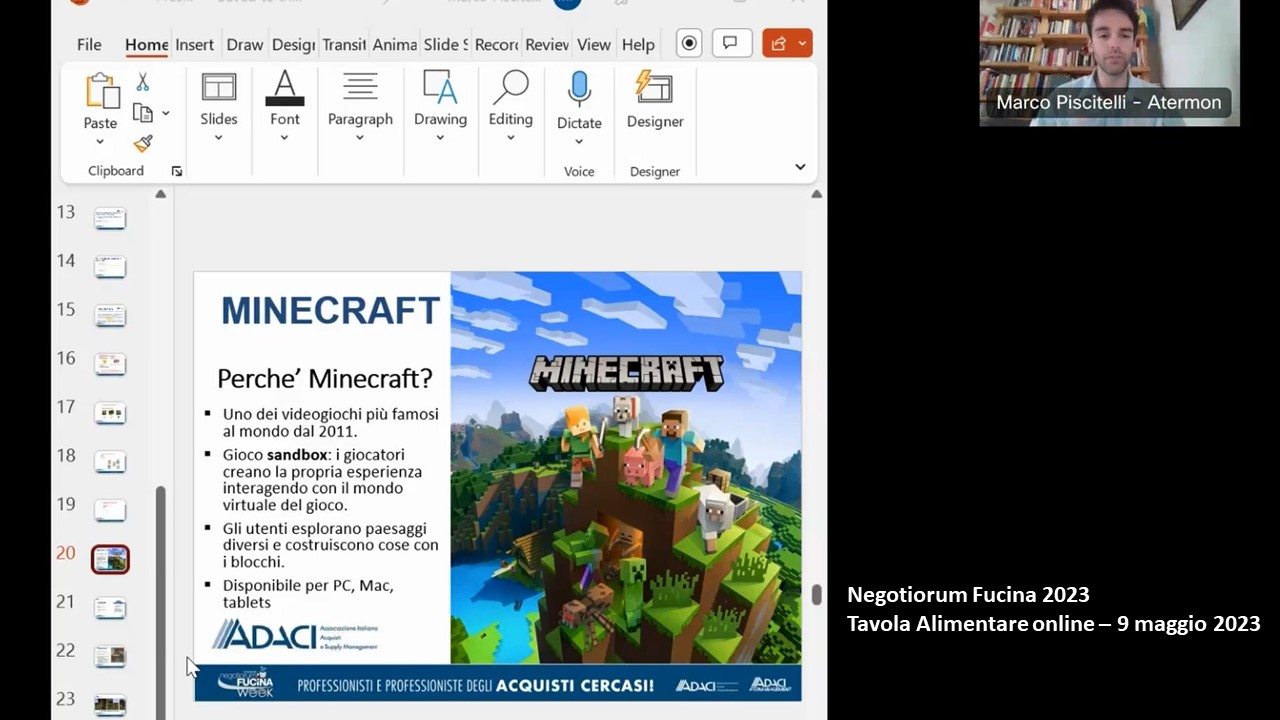Open the Clipboard dialog launcher

(x=177, y=171)
